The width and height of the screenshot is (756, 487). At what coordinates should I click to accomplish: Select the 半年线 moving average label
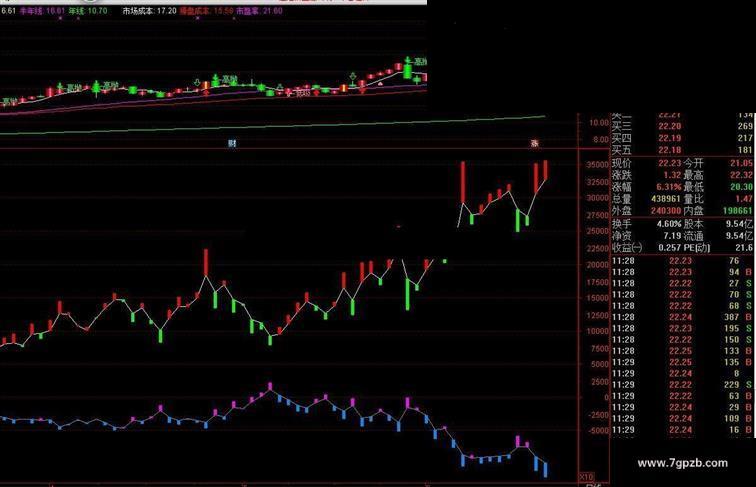tap(42, 11)
